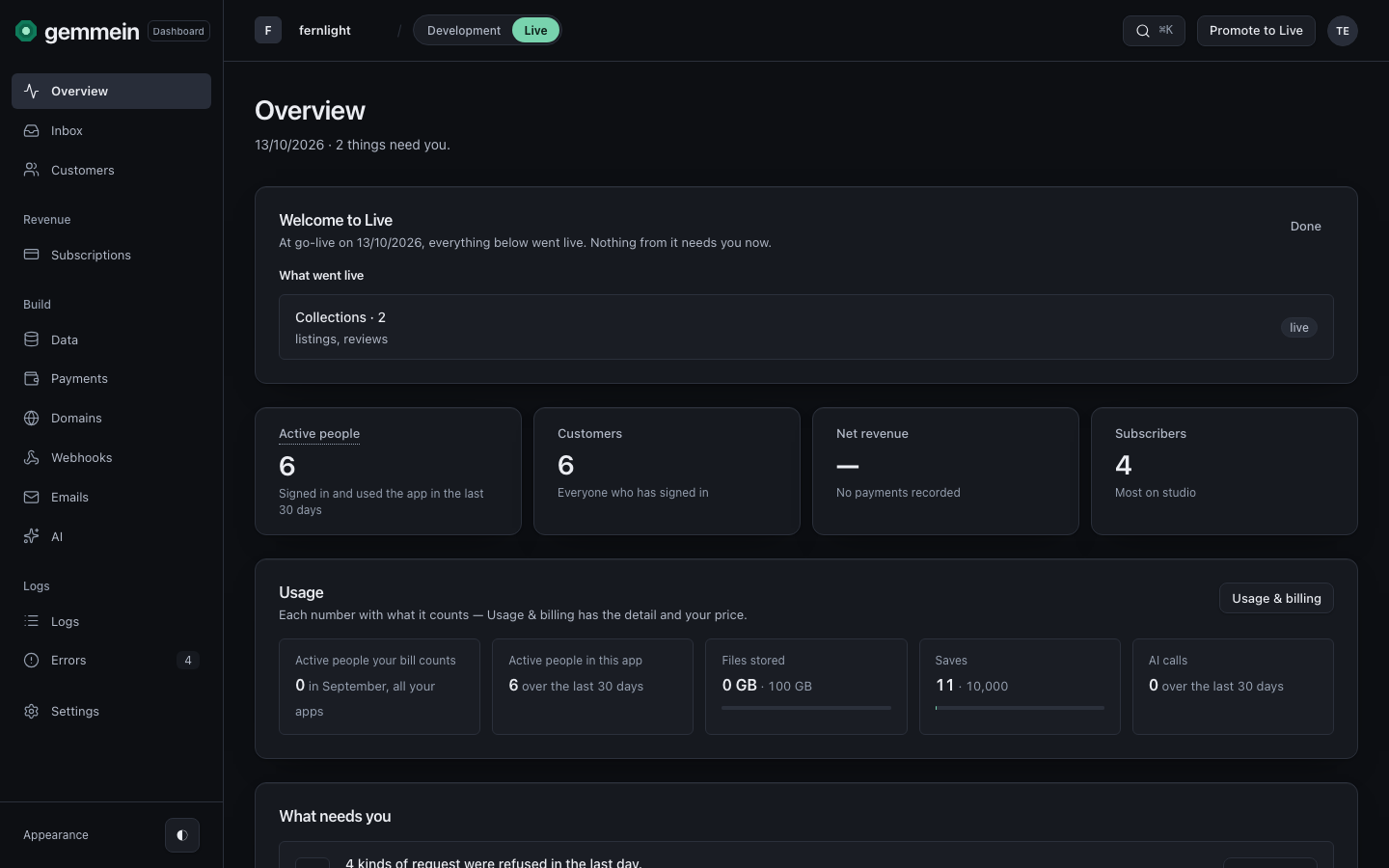Open the ⌘K search button
Screen dimensions: 1389x868
(x=1154, y=31)
